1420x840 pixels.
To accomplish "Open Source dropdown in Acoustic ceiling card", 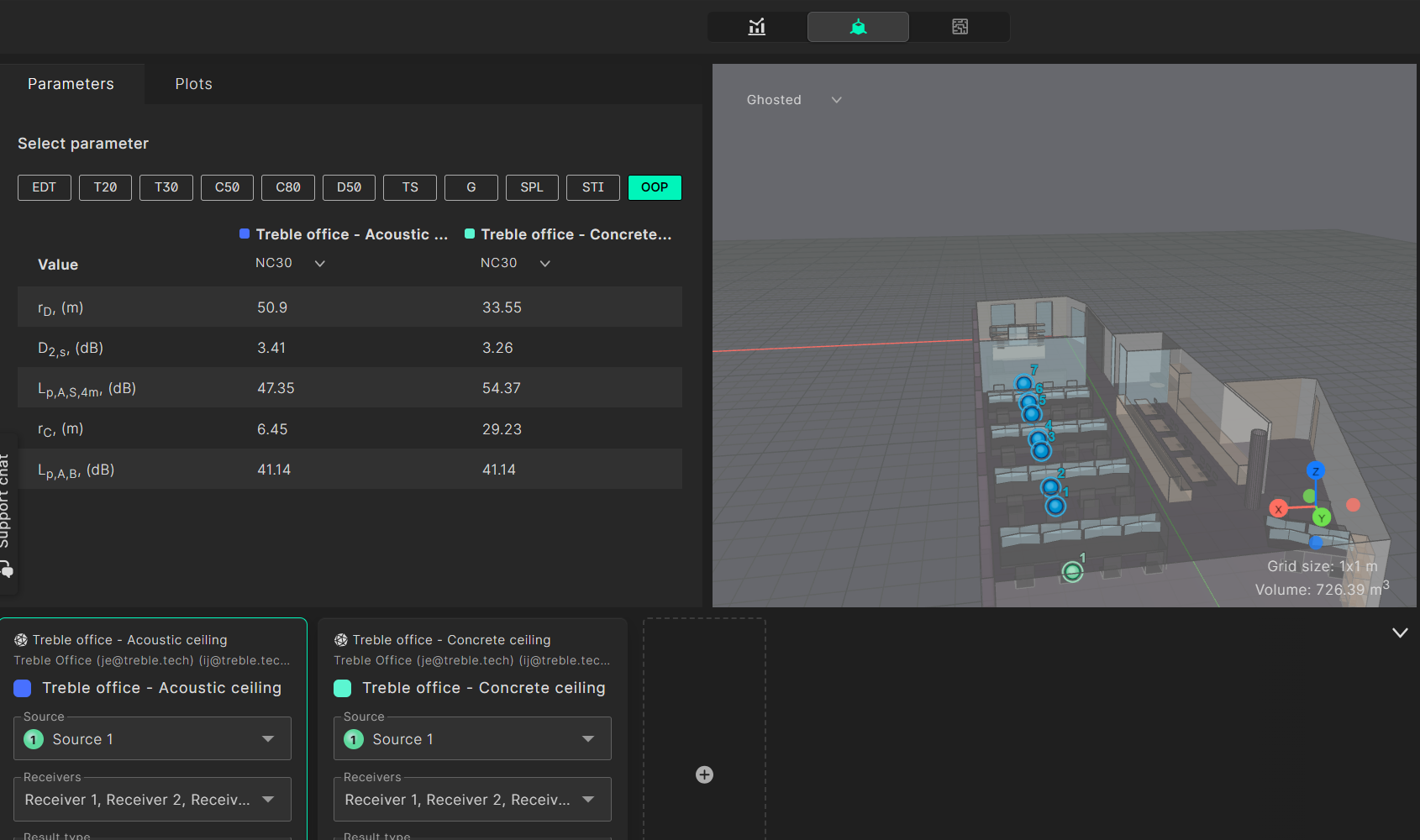I will click(152, 739).
